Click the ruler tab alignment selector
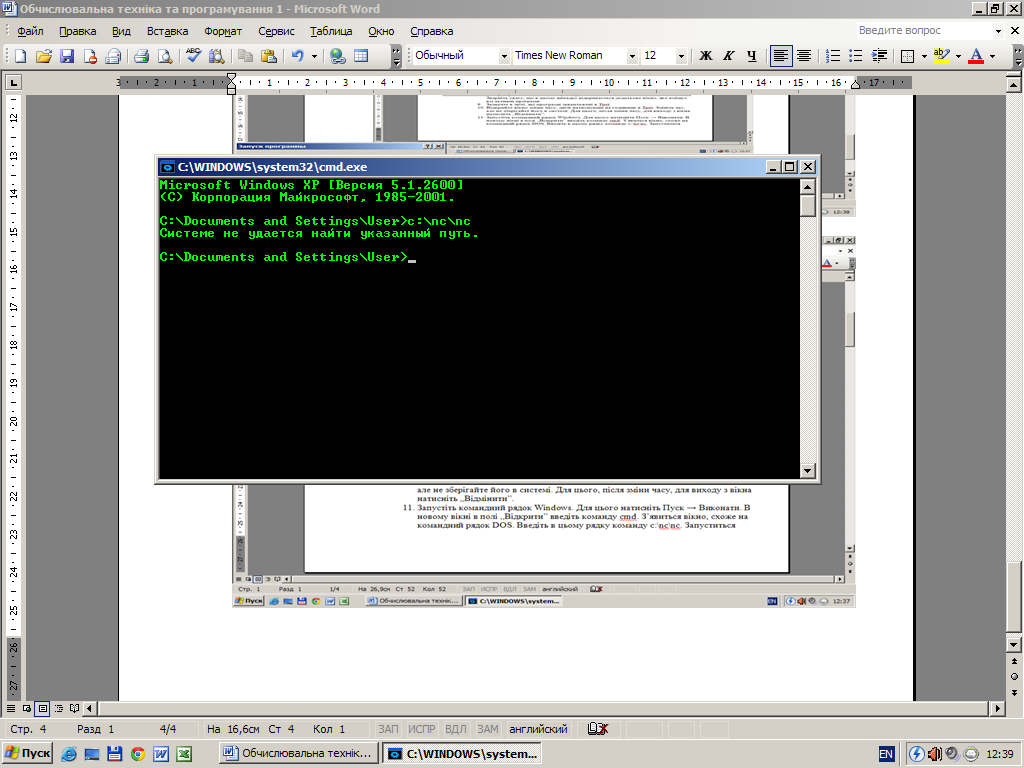 [13, 82]
